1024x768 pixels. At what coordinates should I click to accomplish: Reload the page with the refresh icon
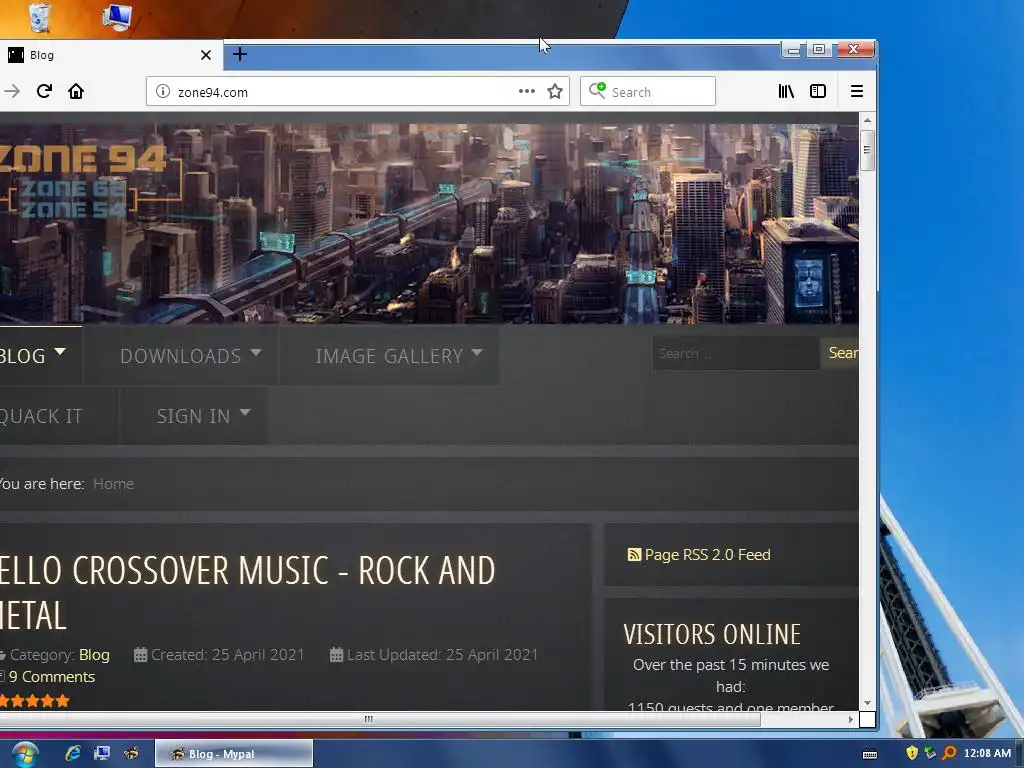44,91
